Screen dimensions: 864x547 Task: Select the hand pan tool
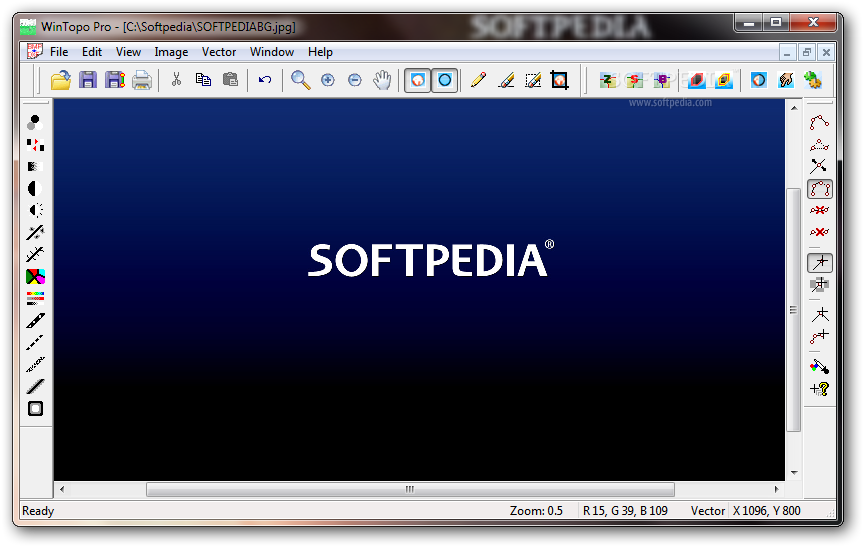click(382, 80)
